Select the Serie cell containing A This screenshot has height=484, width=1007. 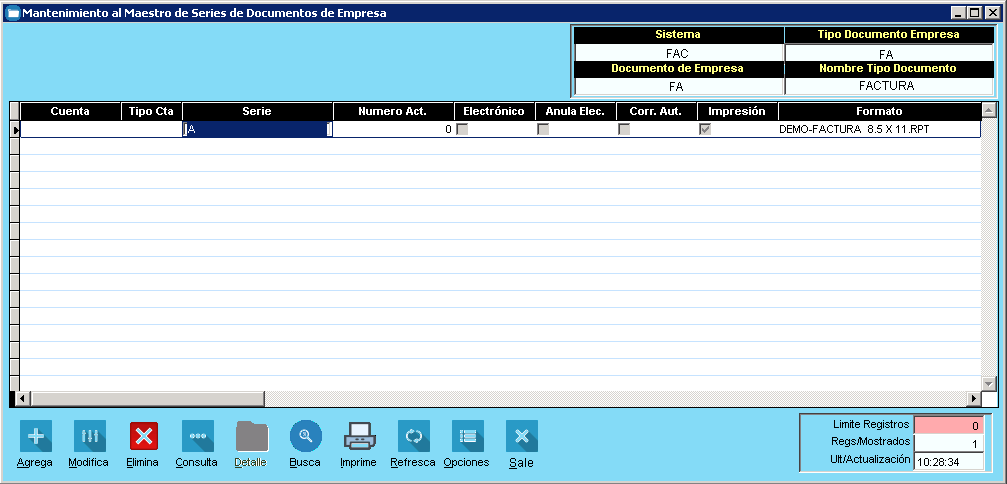coord(257,129)
